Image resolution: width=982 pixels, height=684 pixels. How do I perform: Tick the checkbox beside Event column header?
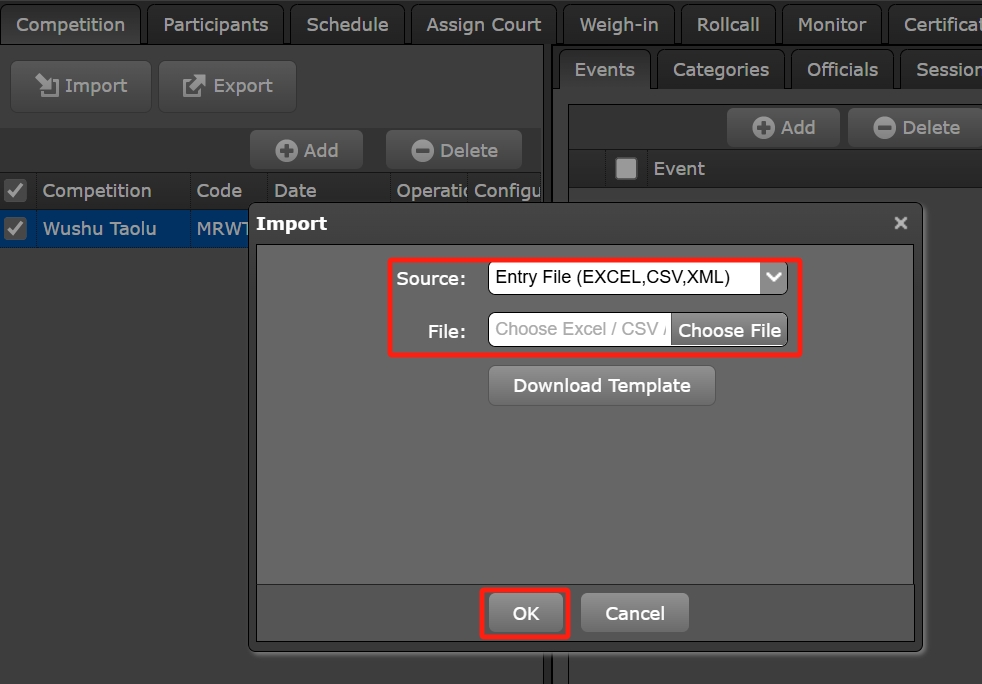click(x=626, y=169)
